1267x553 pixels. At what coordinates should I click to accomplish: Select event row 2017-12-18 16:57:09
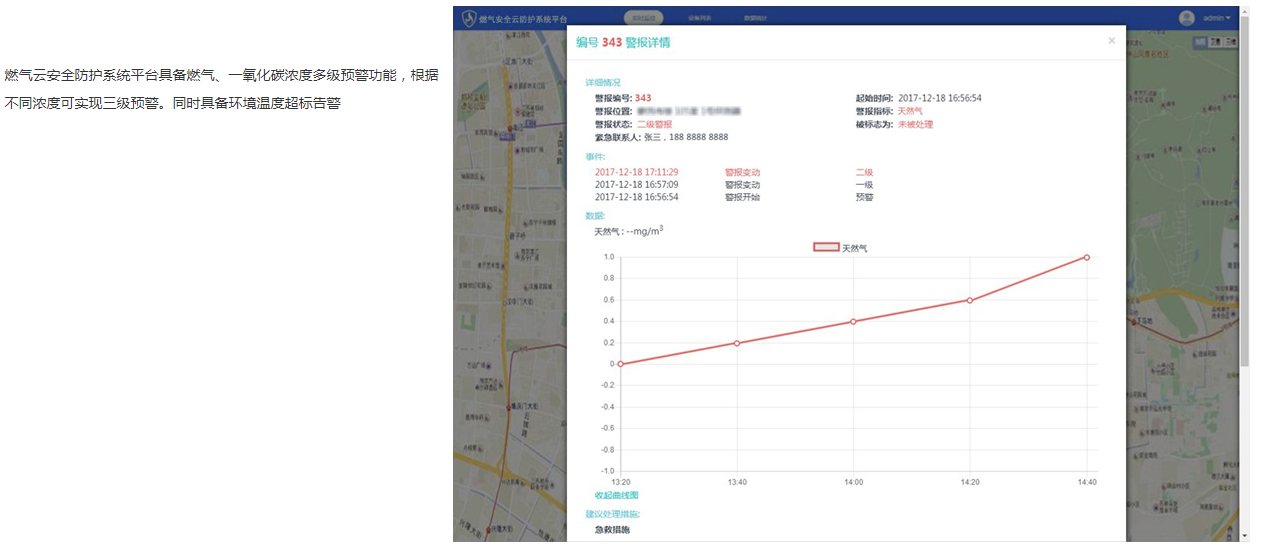coord(735,185)
